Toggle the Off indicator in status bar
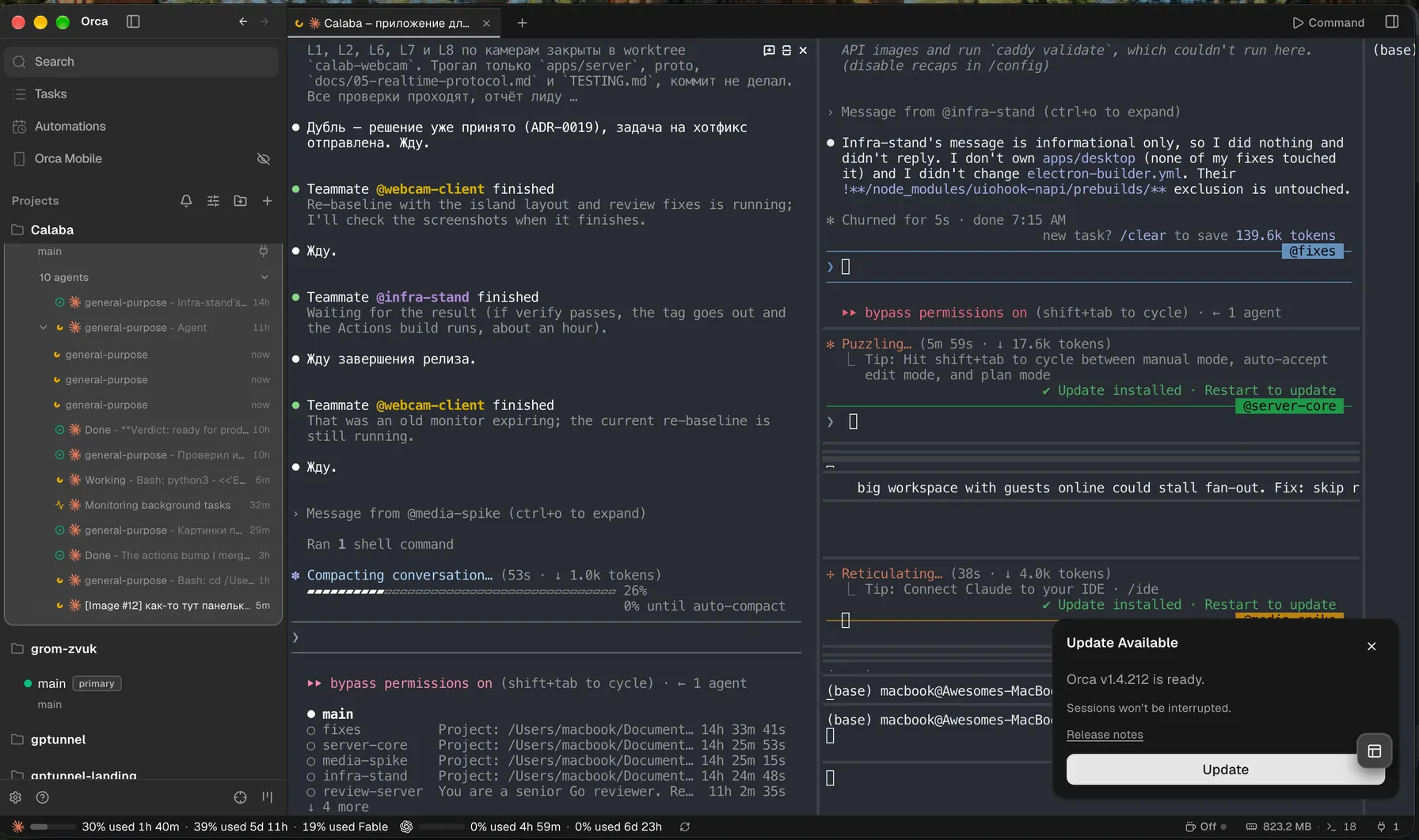The image size is (1419, 840). [x=1206, y=827]
